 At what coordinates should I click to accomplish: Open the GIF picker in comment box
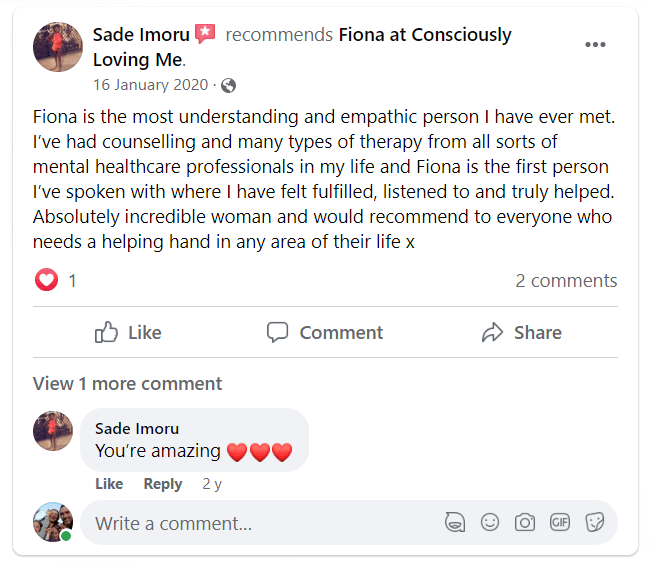point(560,522)
